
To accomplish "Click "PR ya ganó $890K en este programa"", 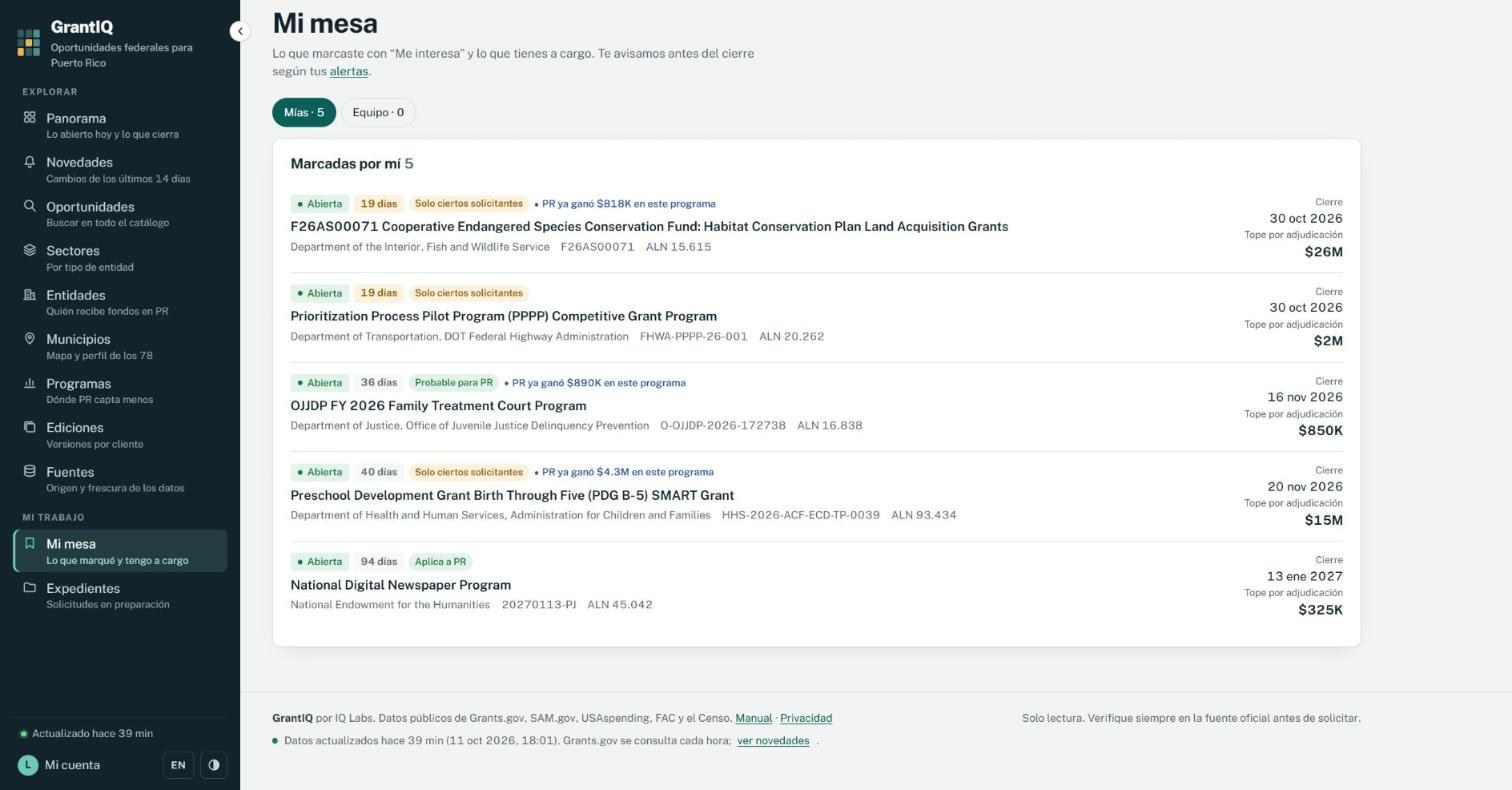I will (595, 383).
